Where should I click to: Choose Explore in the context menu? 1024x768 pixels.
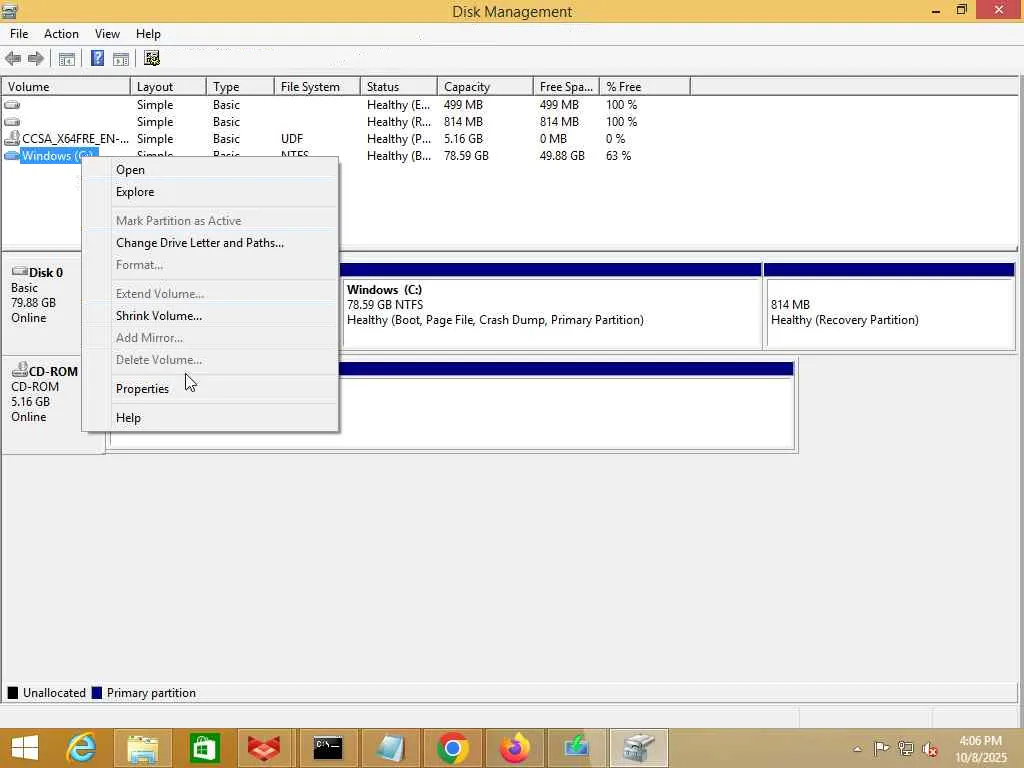point(210,192)
